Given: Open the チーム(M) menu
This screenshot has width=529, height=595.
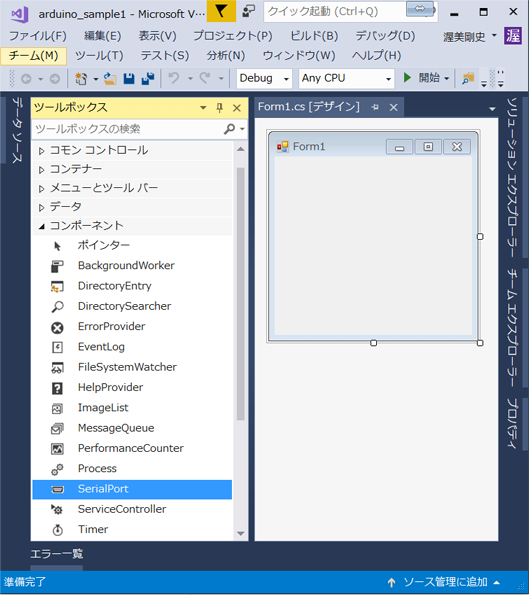Looking at the screenshot, I should pyautogui.click(x=33, y=56).
